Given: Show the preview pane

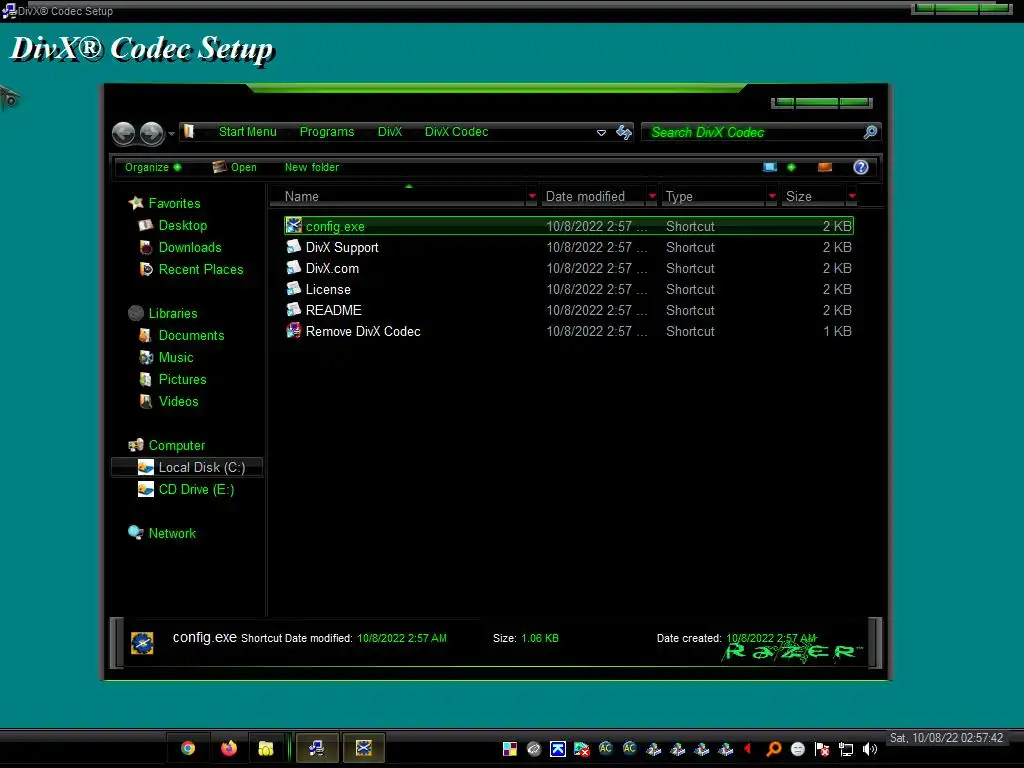Looking at the screenshot, I should click(x=825, y=167).
